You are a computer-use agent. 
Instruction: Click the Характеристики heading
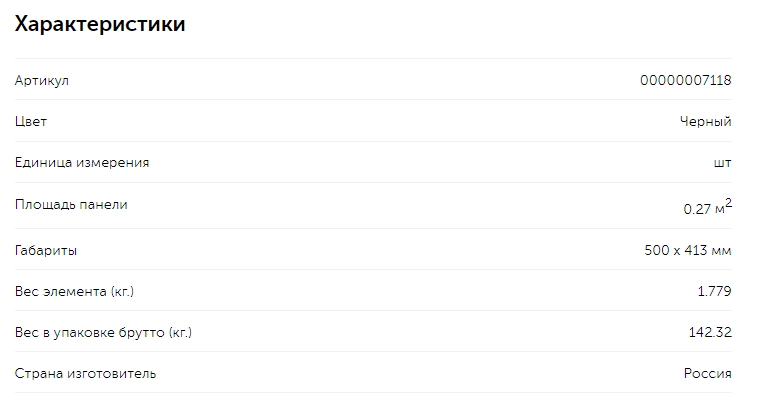(100, 24)
